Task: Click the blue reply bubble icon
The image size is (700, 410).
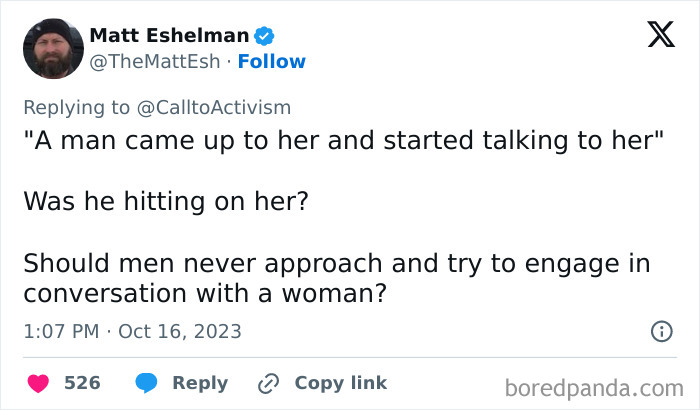Action: tap(147, 383)
